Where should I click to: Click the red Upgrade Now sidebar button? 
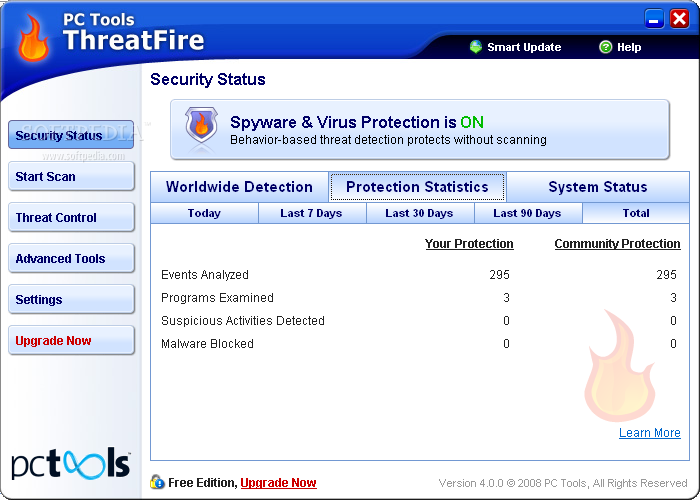tap(70, 341)
